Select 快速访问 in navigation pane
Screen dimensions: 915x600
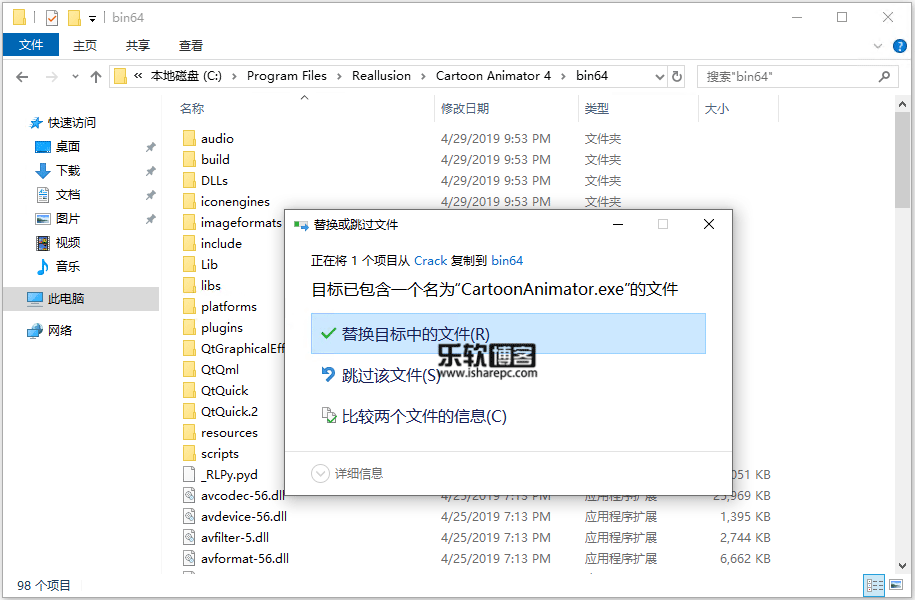pos(71,123)
